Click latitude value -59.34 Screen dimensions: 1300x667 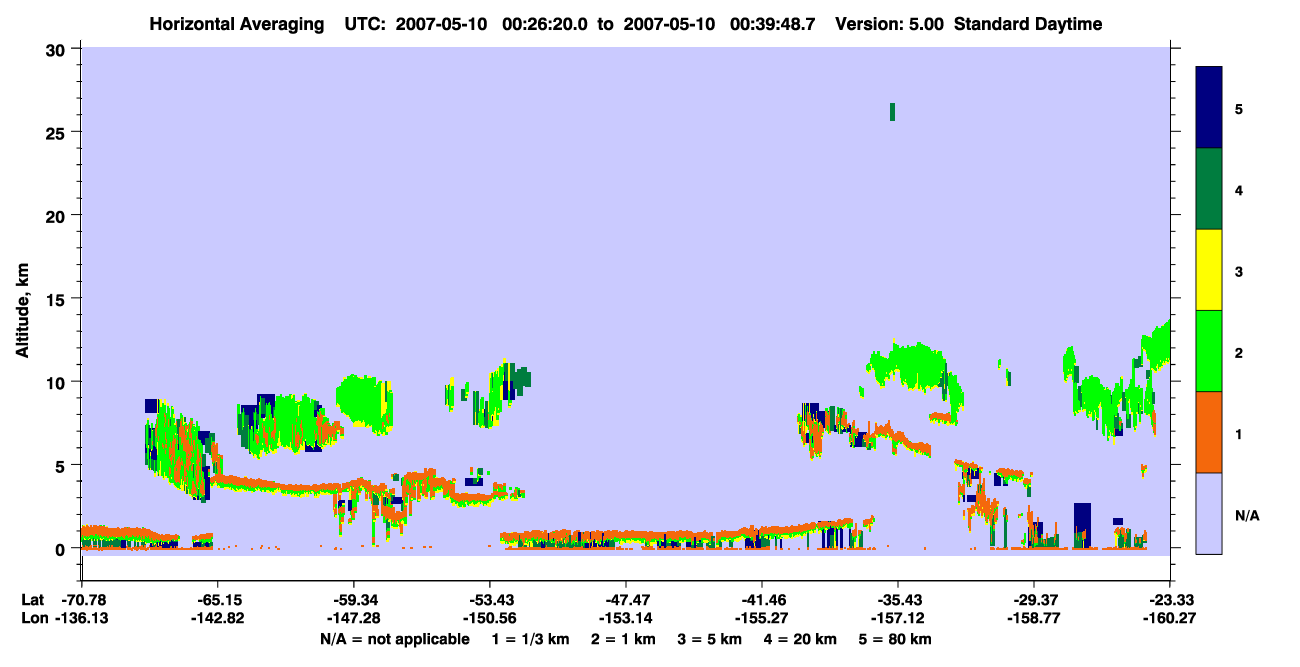click(354, 600)
